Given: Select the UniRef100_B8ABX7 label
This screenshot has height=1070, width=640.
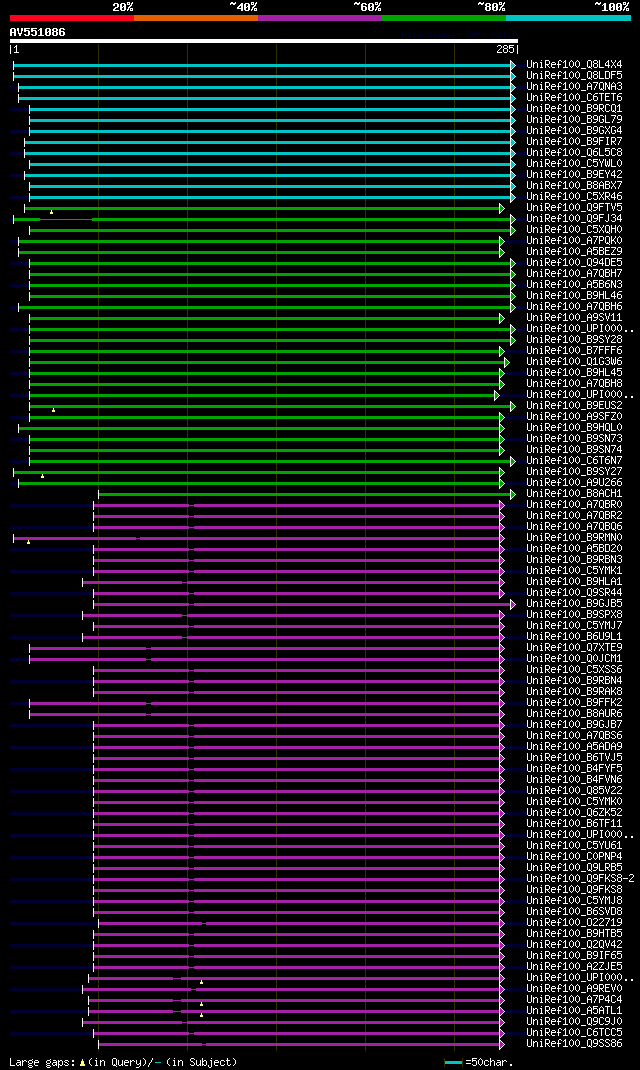Looking at the screenshot, I should [x=574, y=186].
